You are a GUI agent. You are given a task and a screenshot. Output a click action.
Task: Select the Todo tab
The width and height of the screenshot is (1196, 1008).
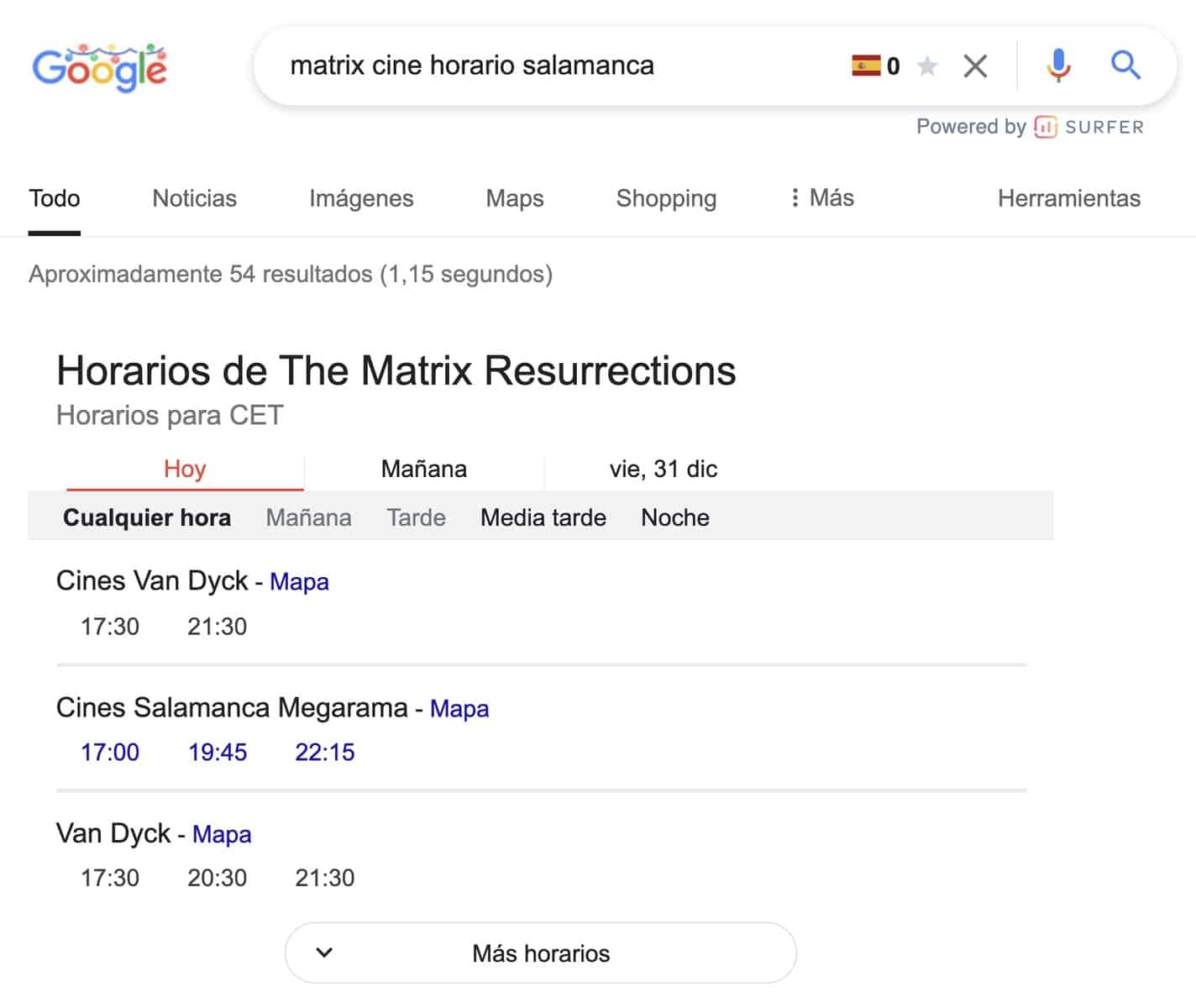tap(55, 198)
